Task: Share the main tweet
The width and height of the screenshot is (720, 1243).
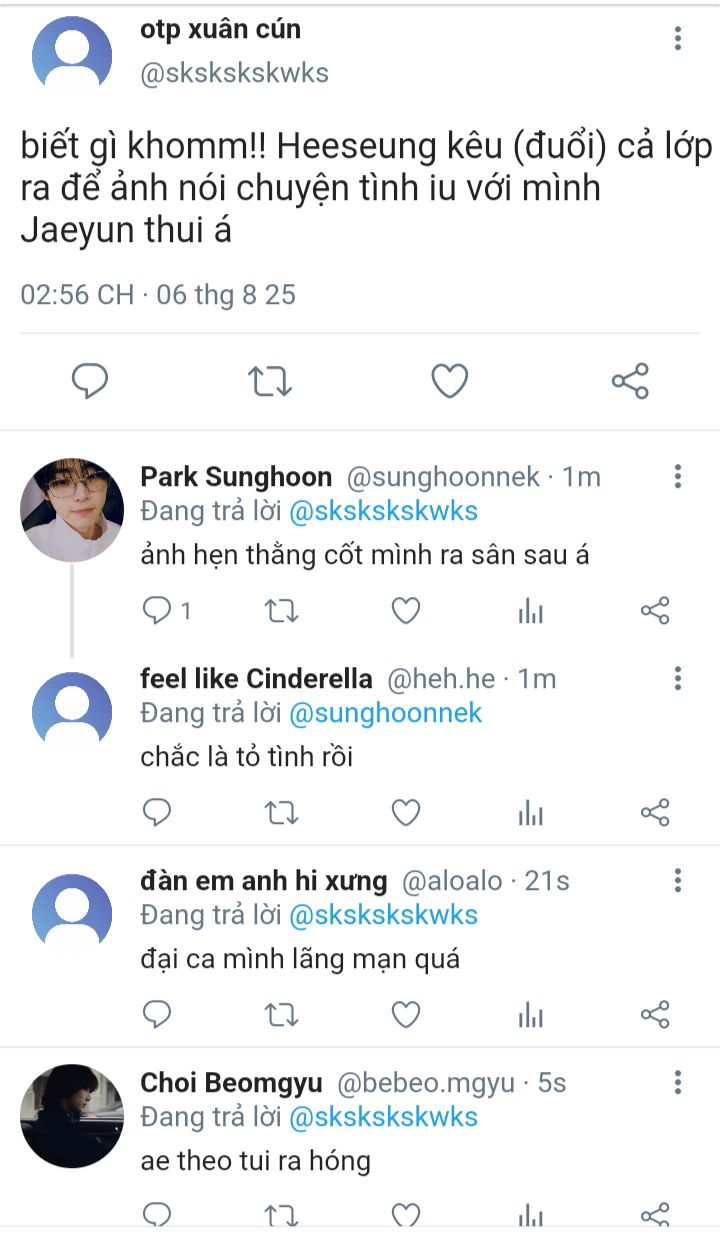Action: coord(629,381)
